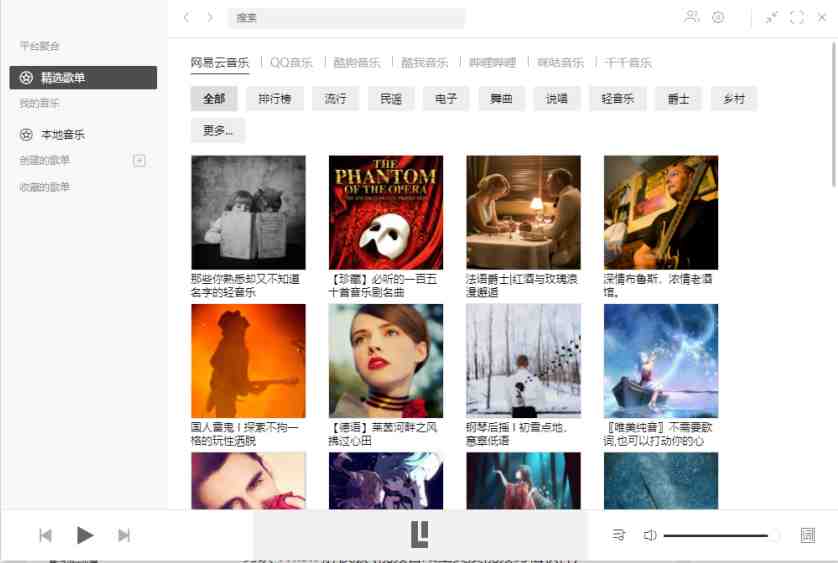Viewport: 838px width, 563px height.
Task: Switch to 千千音乐 tab
Action: tap(628, 63)
